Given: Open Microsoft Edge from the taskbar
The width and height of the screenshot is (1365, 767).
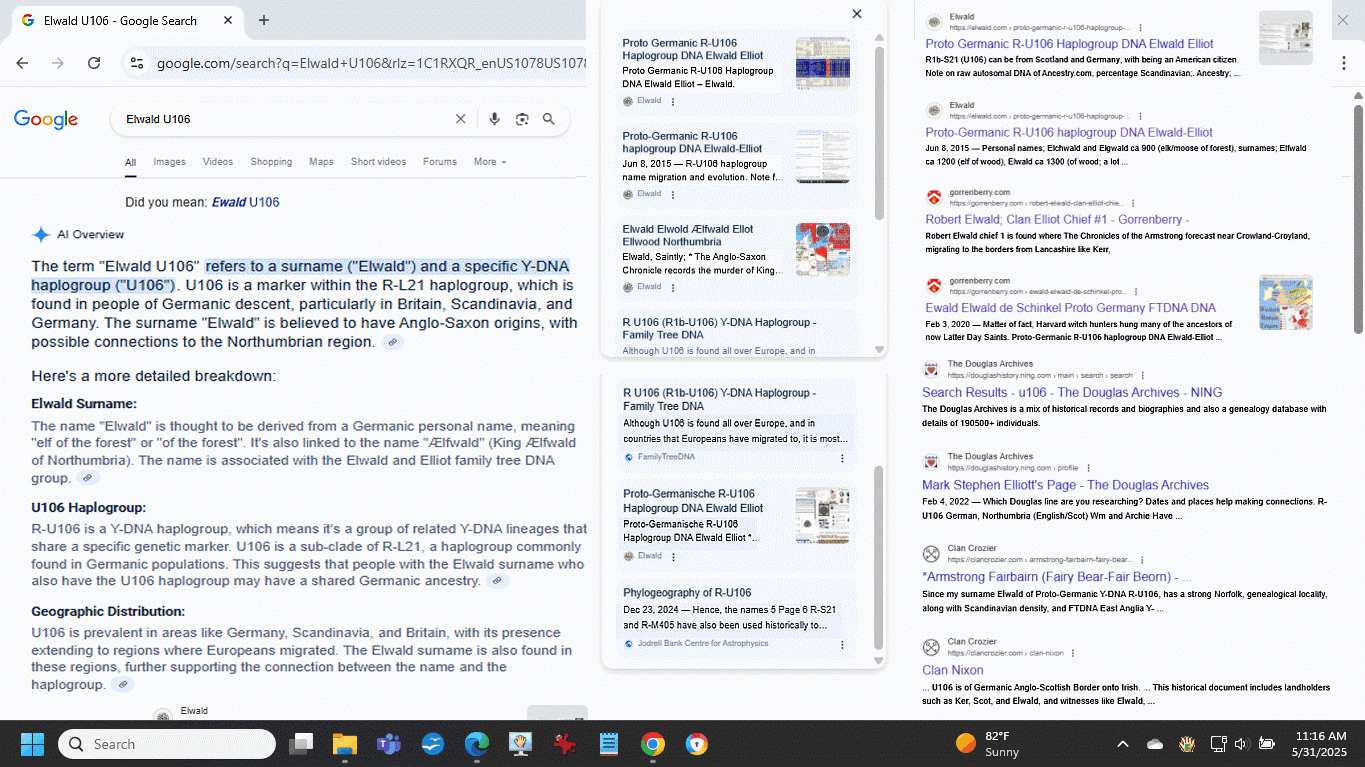Looking at the screenshot, I should click(x=477, y=744).
